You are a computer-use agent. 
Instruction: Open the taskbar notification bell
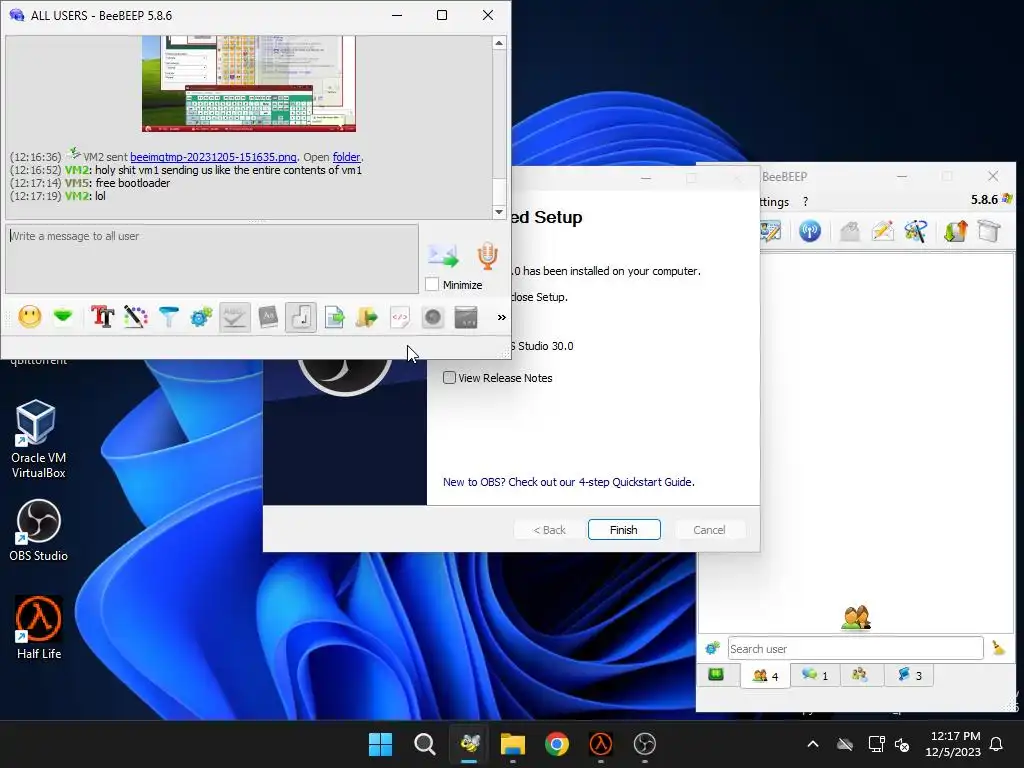[997, 744]
